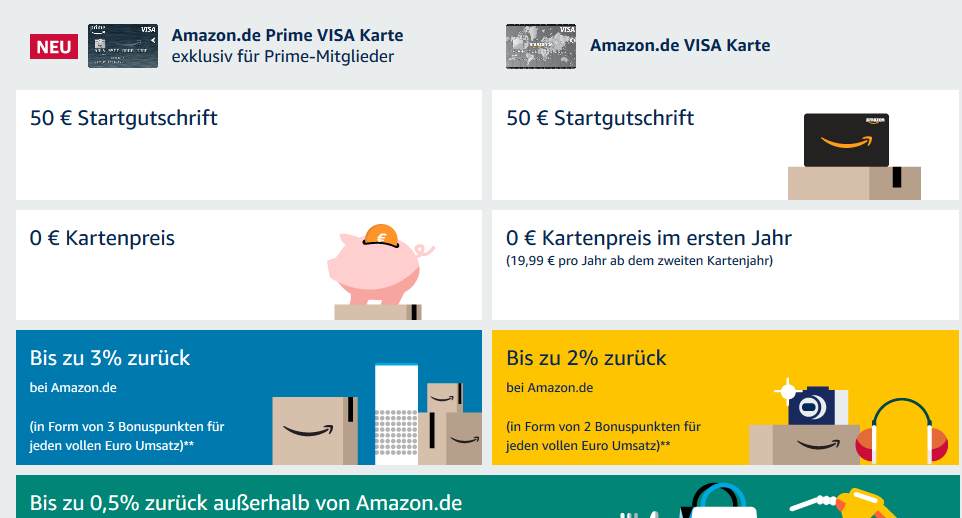The image size is (962, 518).
Task: Open the Amazon.de Prime VISA card image
Action: (x=123, y=46)
